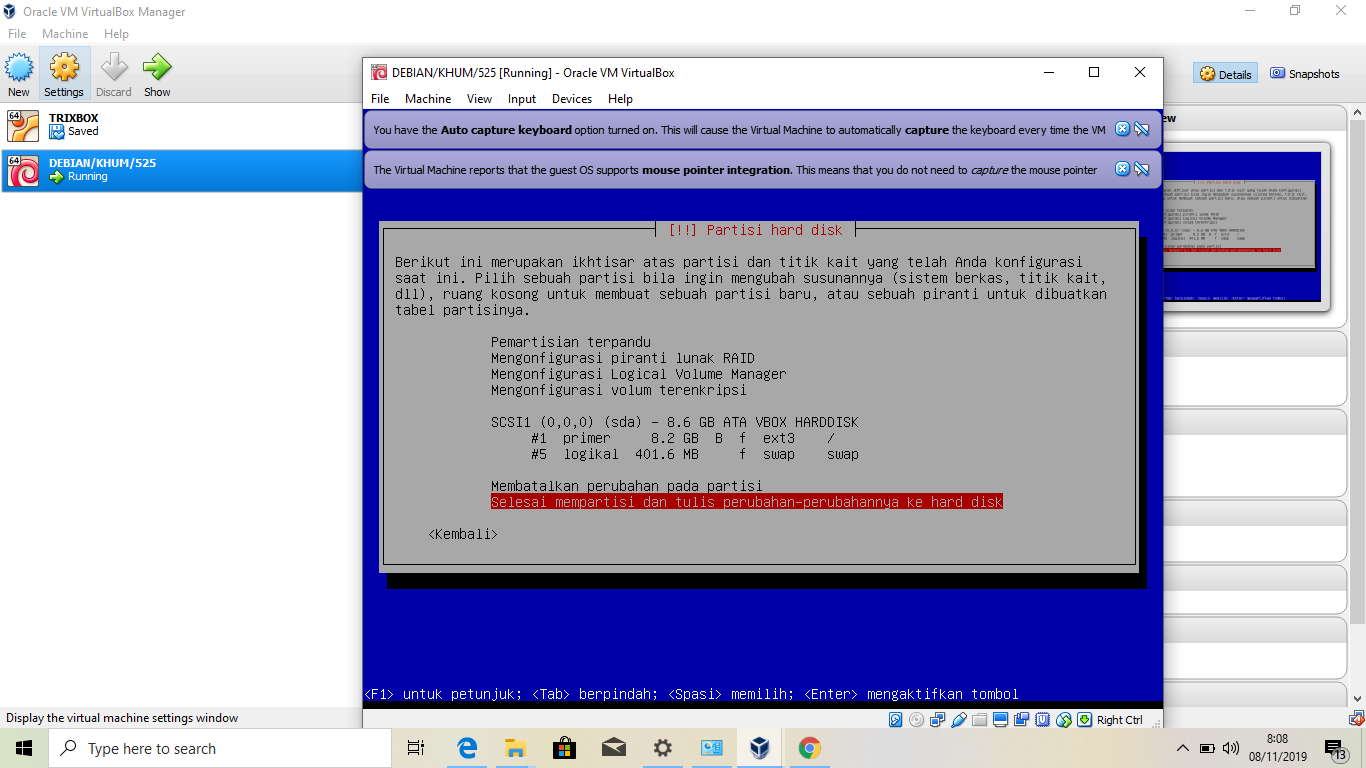
Task: Click Windows Start button
Action: 24,748
